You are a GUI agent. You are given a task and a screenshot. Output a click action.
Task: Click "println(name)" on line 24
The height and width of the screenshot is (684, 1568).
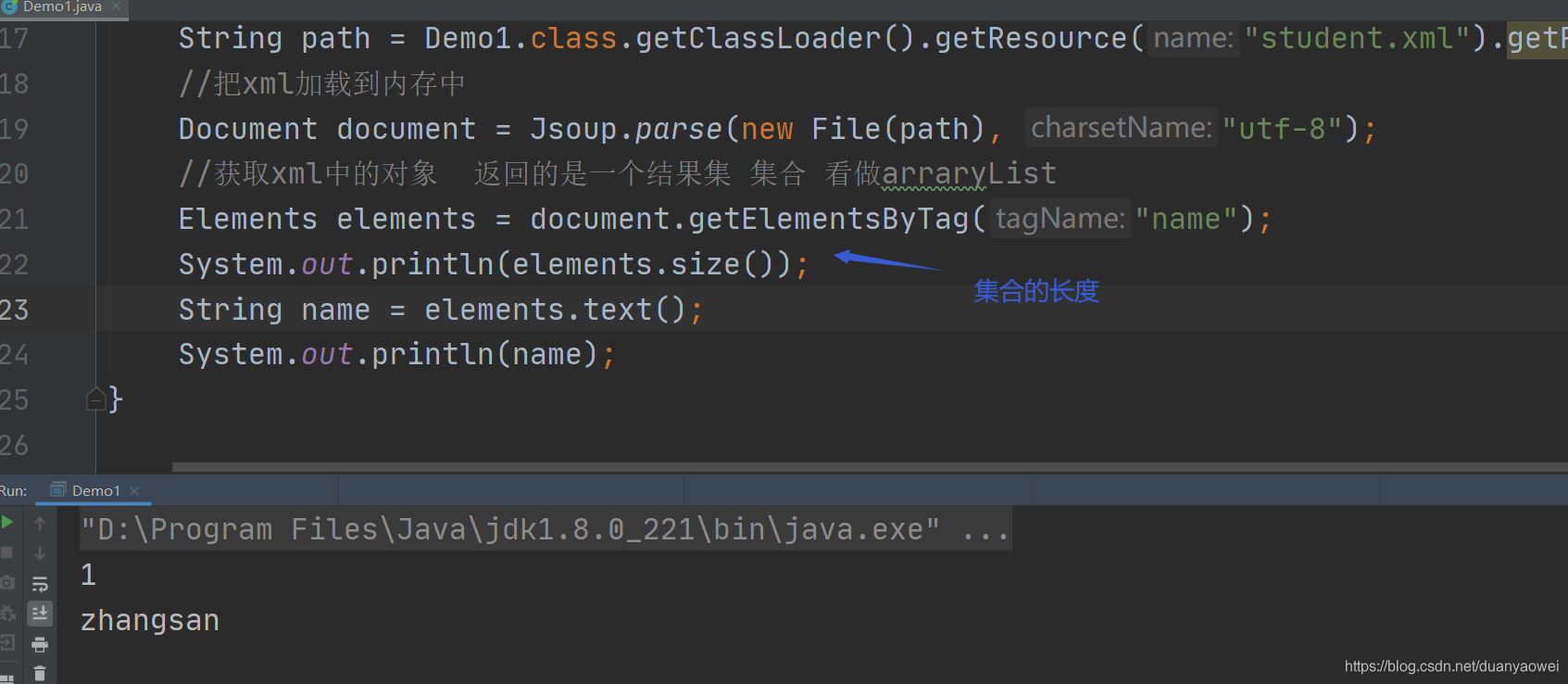point(484,355)
